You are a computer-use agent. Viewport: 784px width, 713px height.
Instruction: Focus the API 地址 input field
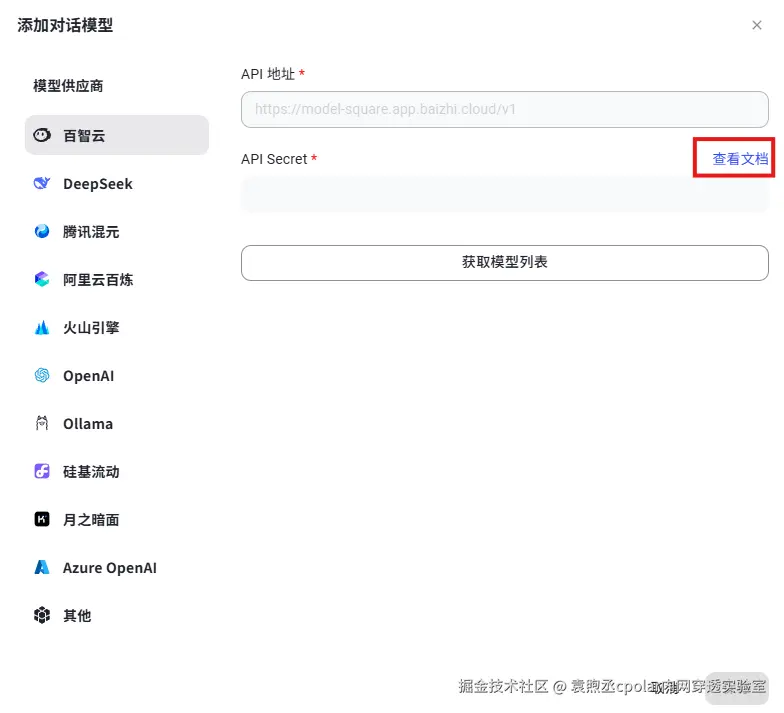tap(504, 109)
